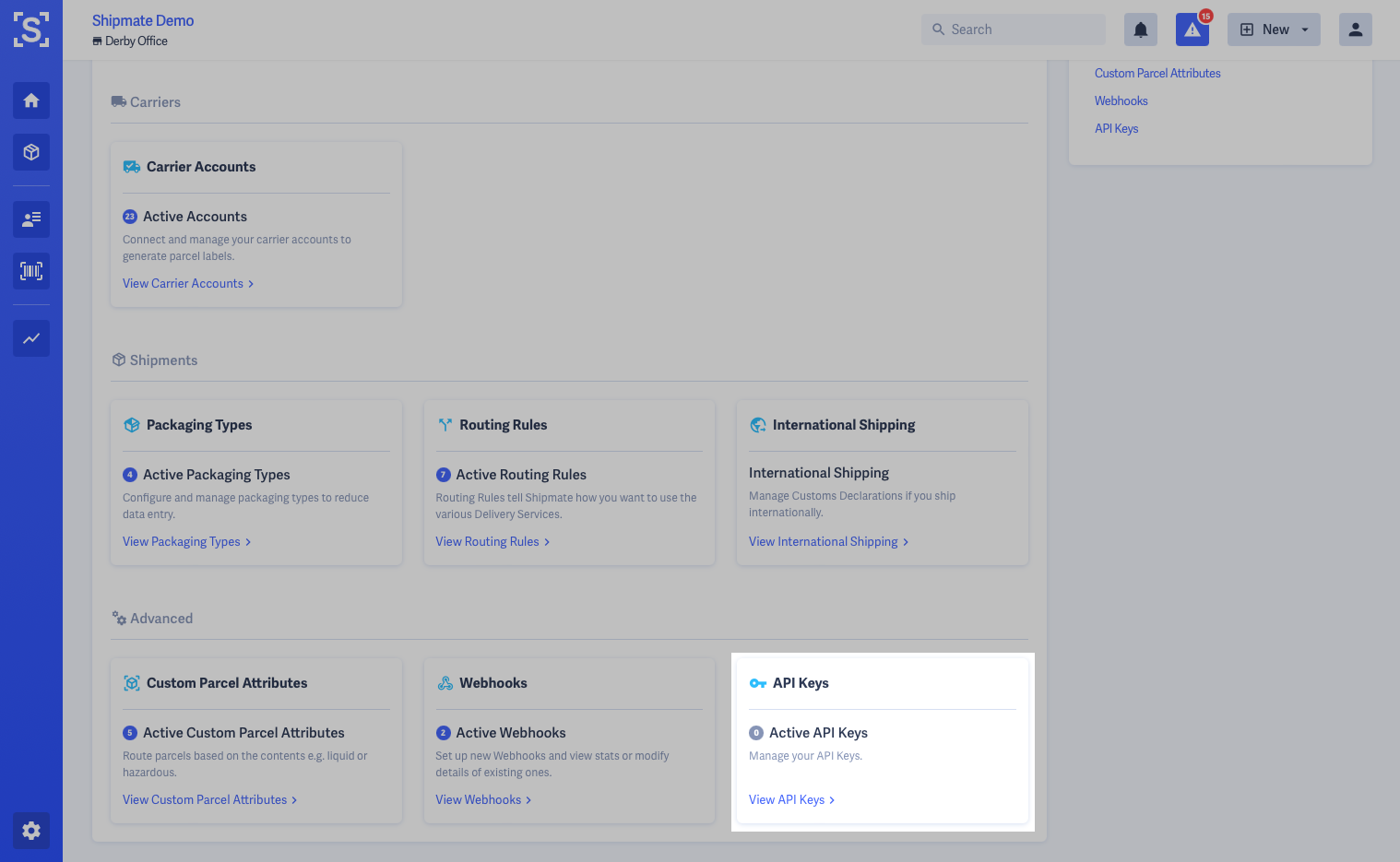This screenshot has width=1400, height=862.
Task: Jump to Webhooks in the side menu
Action: [x=1121, y=101]
